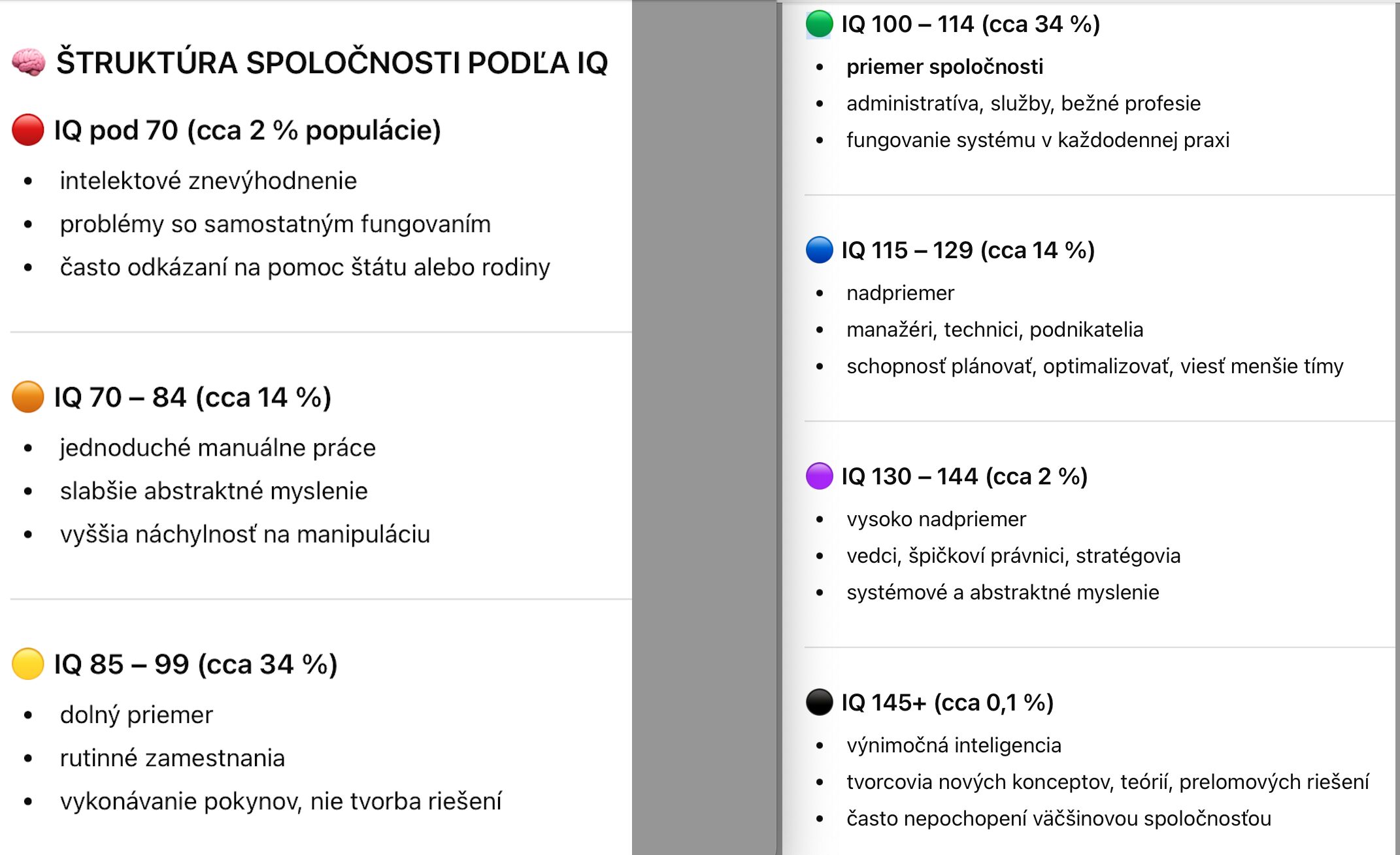
Task: Click the title ŠTRUKTÚRA SPOLOČNOSTI PODĽA IQ
Action: 331,63
